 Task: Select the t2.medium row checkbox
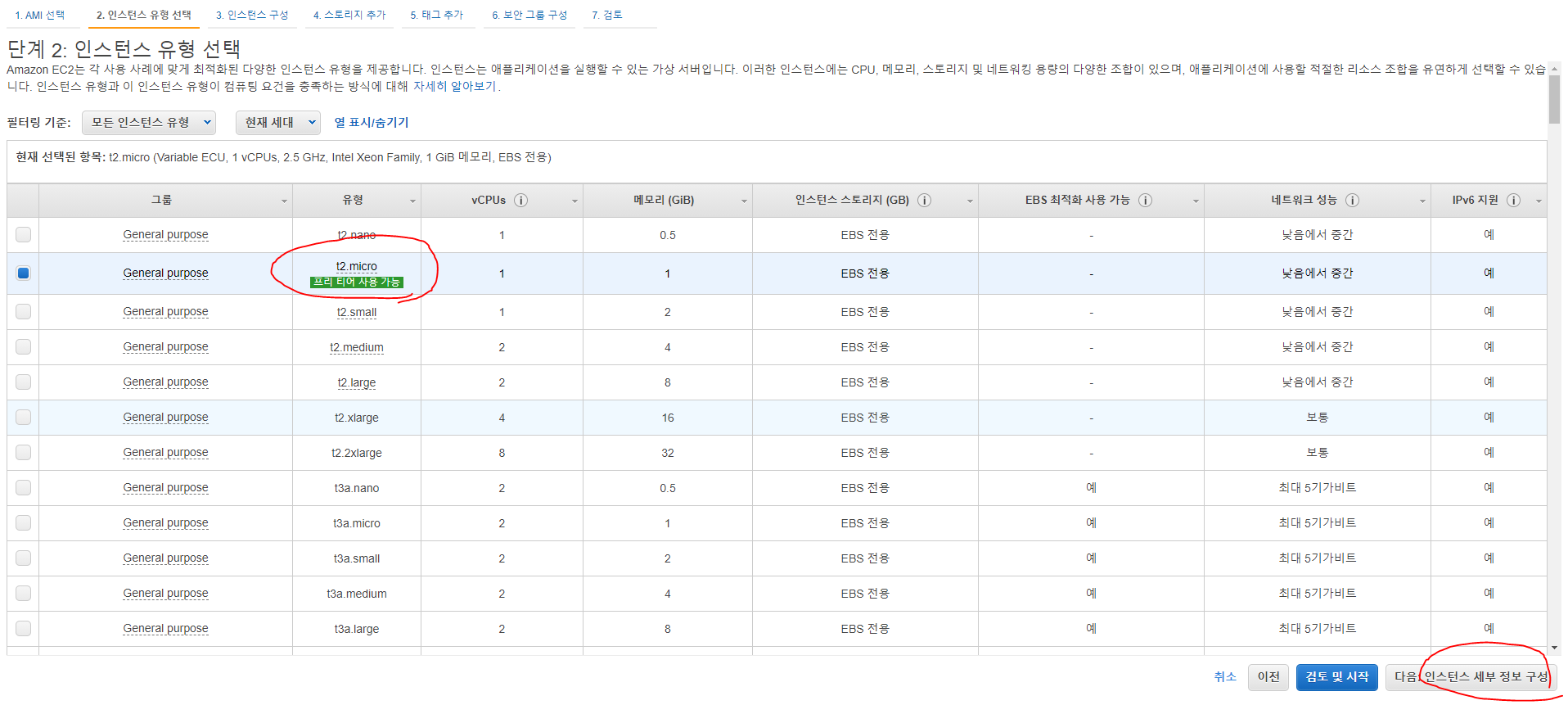point(23,347)
